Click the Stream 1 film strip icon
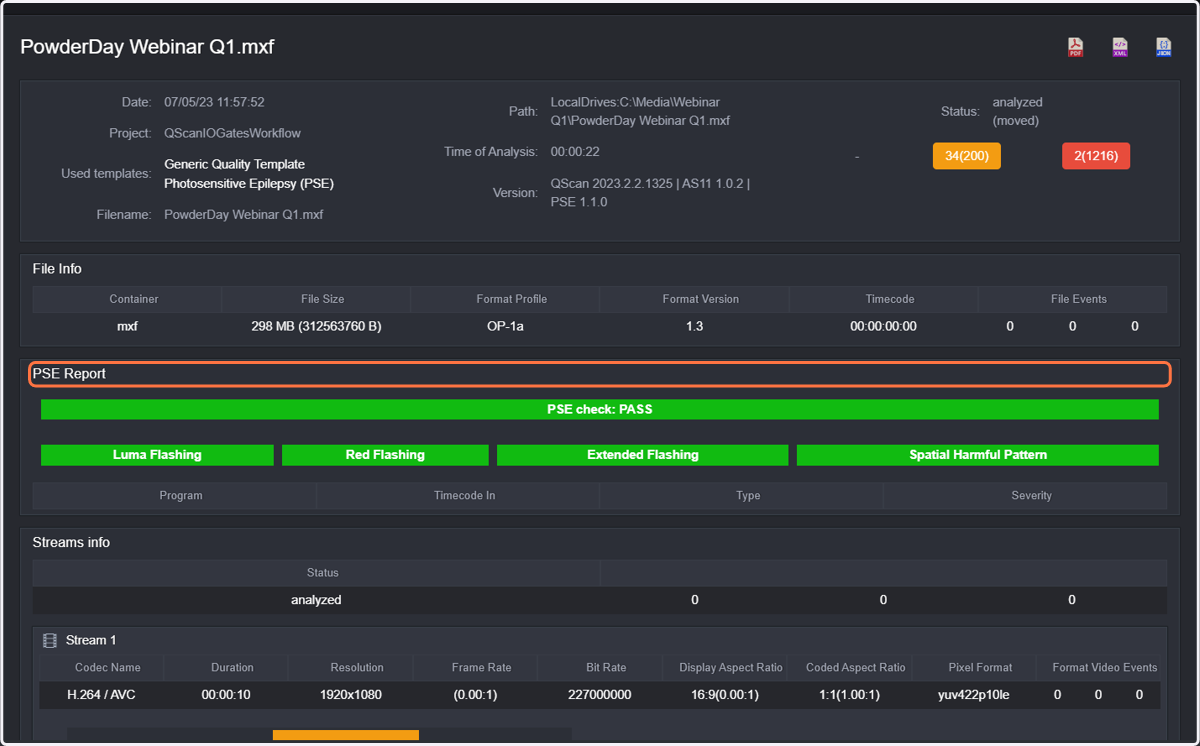The image size is (1200, 746). point(50,640)
